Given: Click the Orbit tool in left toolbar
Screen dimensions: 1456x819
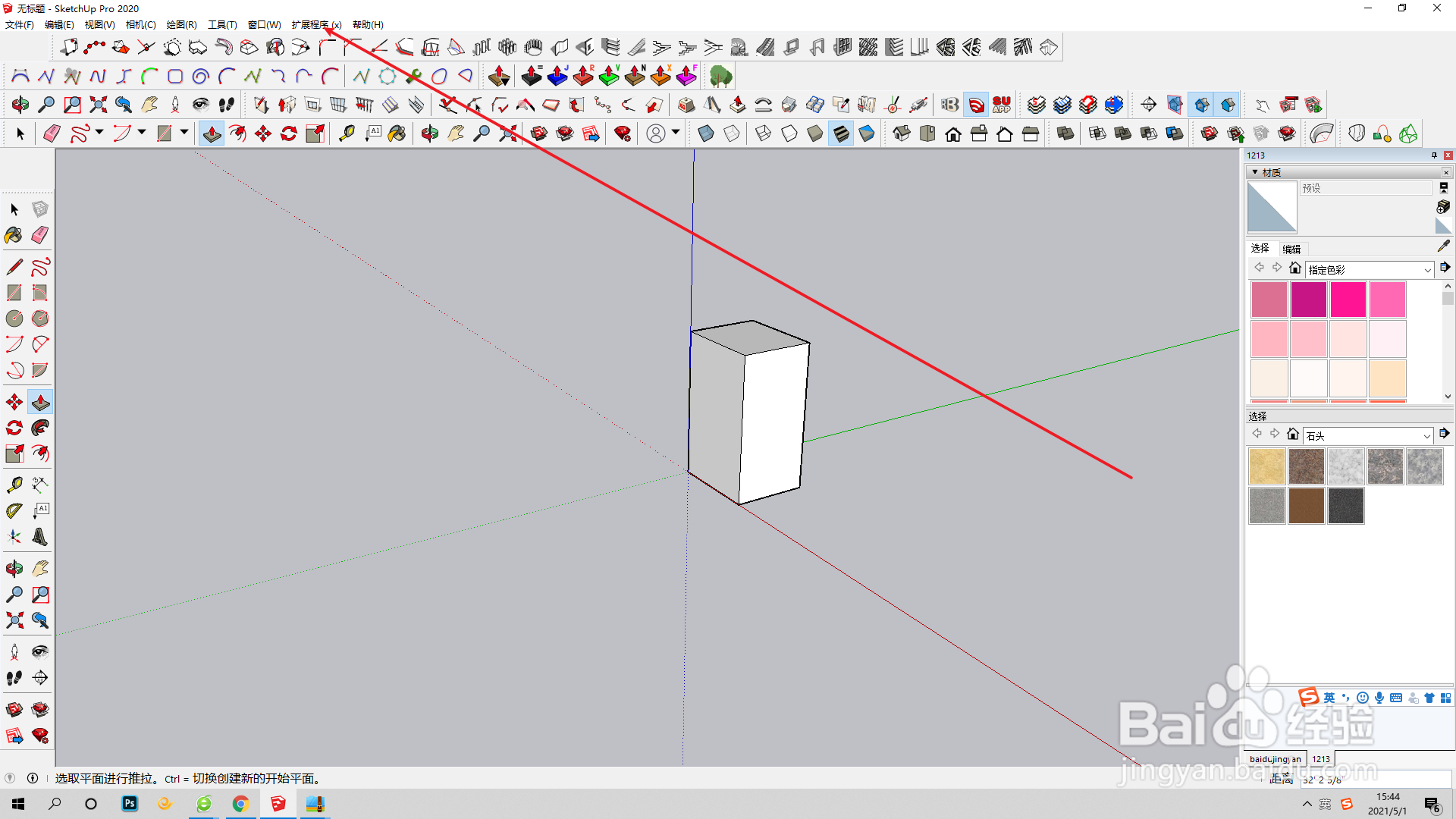Looking at the screenshot, I should (14, 568).
